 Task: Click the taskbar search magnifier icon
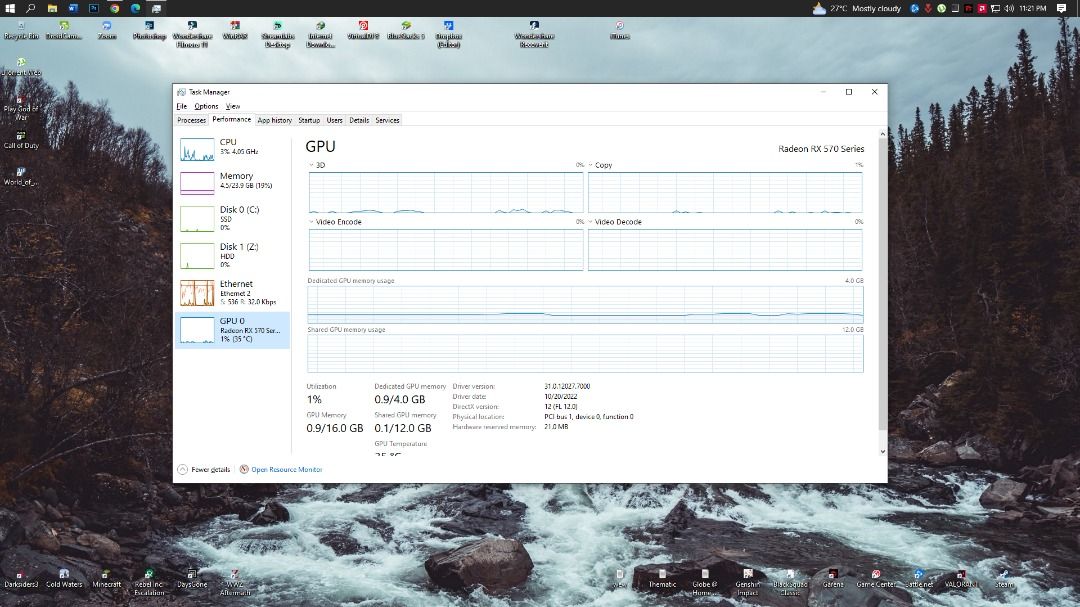click(30, 8)
